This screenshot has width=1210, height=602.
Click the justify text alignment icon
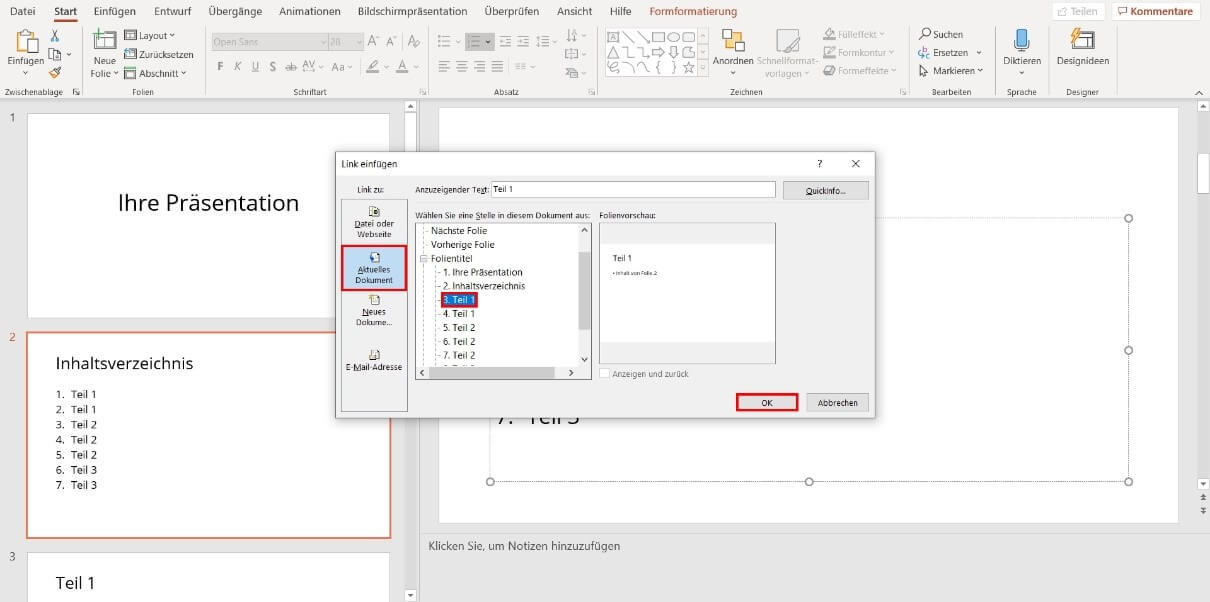tap(497, 67)
